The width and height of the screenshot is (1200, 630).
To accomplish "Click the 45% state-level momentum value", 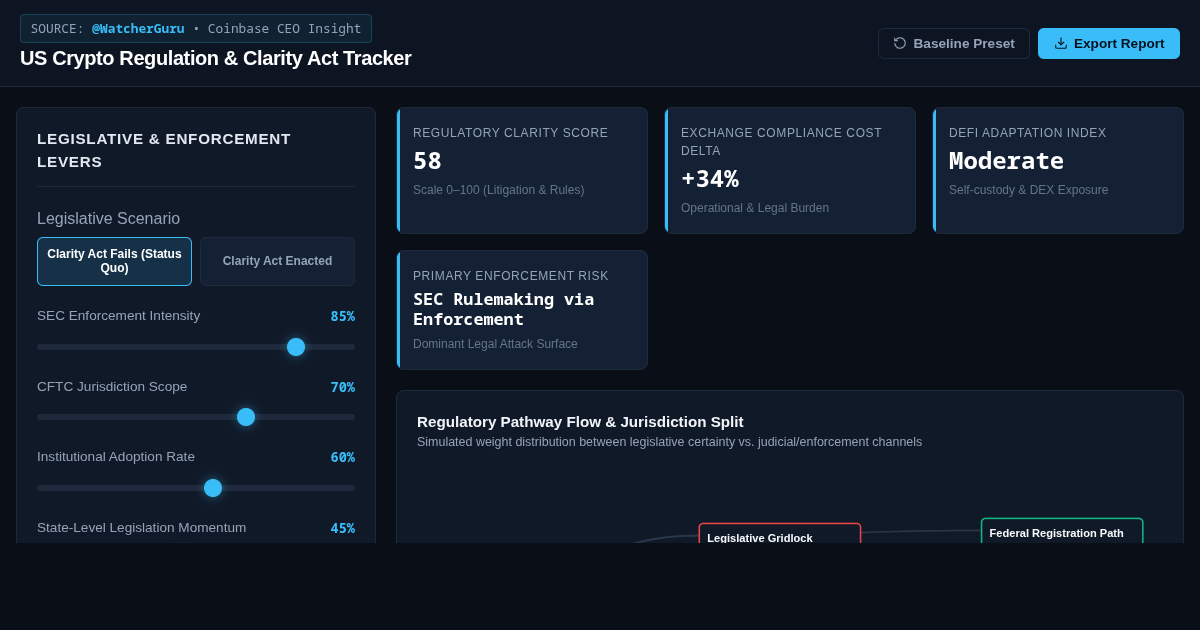I will point(342,528).
